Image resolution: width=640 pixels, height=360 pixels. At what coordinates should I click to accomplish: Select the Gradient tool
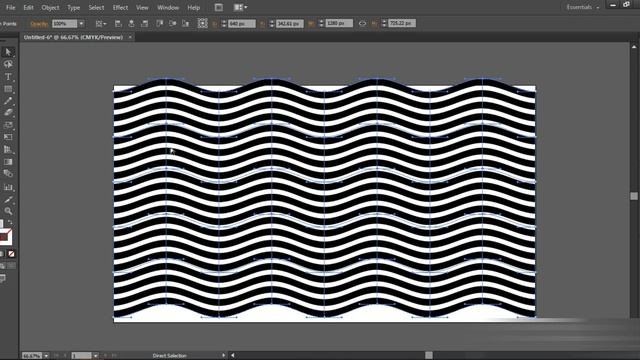coord(8,162)
